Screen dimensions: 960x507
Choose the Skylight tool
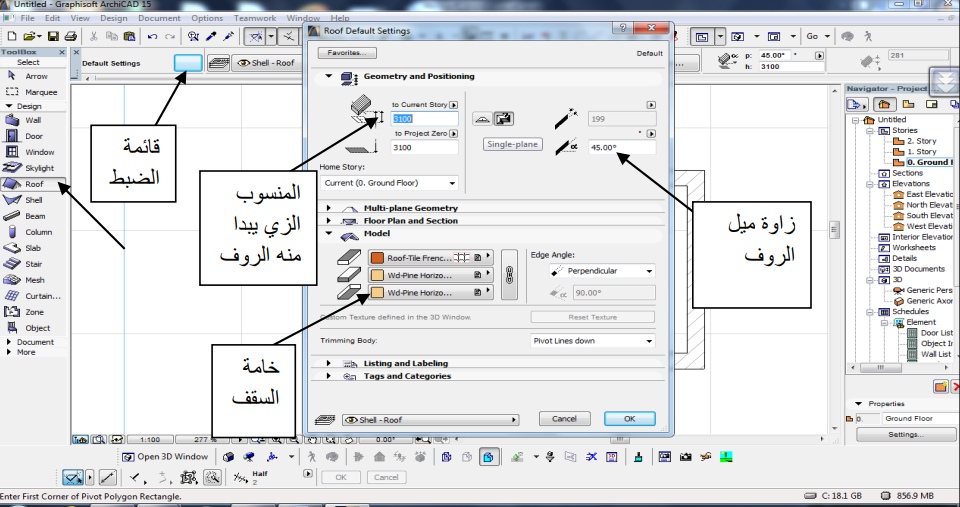32,168
